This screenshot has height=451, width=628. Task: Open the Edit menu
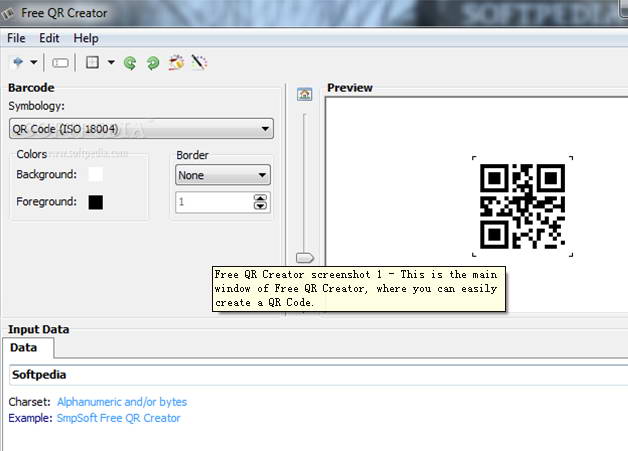click(49, 38)
